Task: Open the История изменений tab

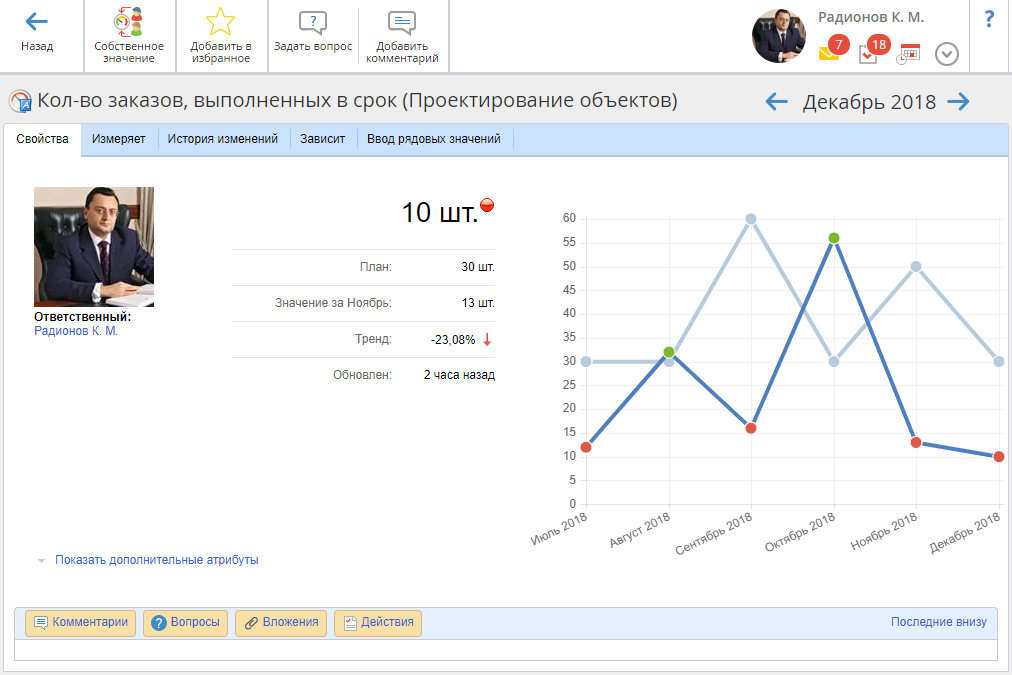Action: pos(222,139)
